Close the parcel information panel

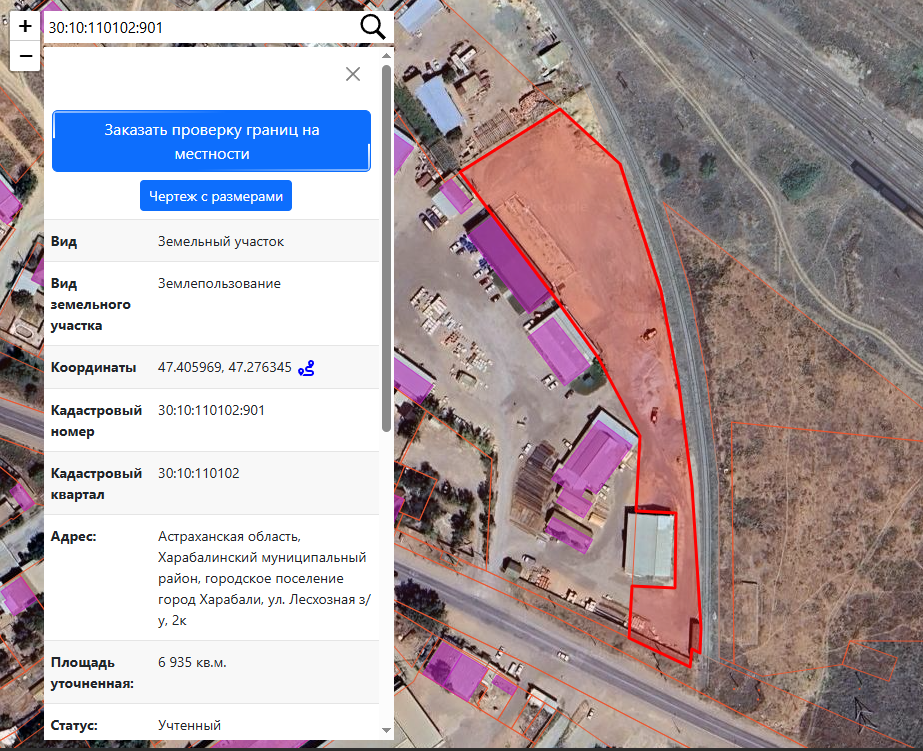click(x=352, y=74)
